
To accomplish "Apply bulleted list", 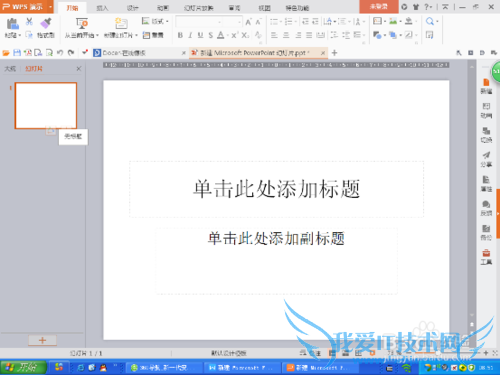I will tap(274, 22).
